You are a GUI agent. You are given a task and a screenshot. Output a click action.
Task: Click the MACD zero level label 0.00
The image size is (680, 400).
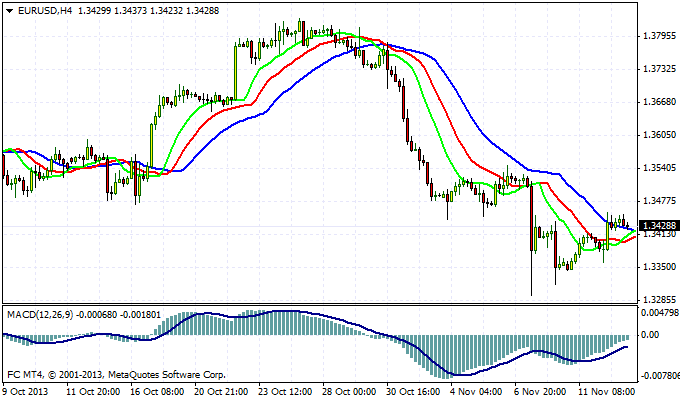(x=650, y=334)
